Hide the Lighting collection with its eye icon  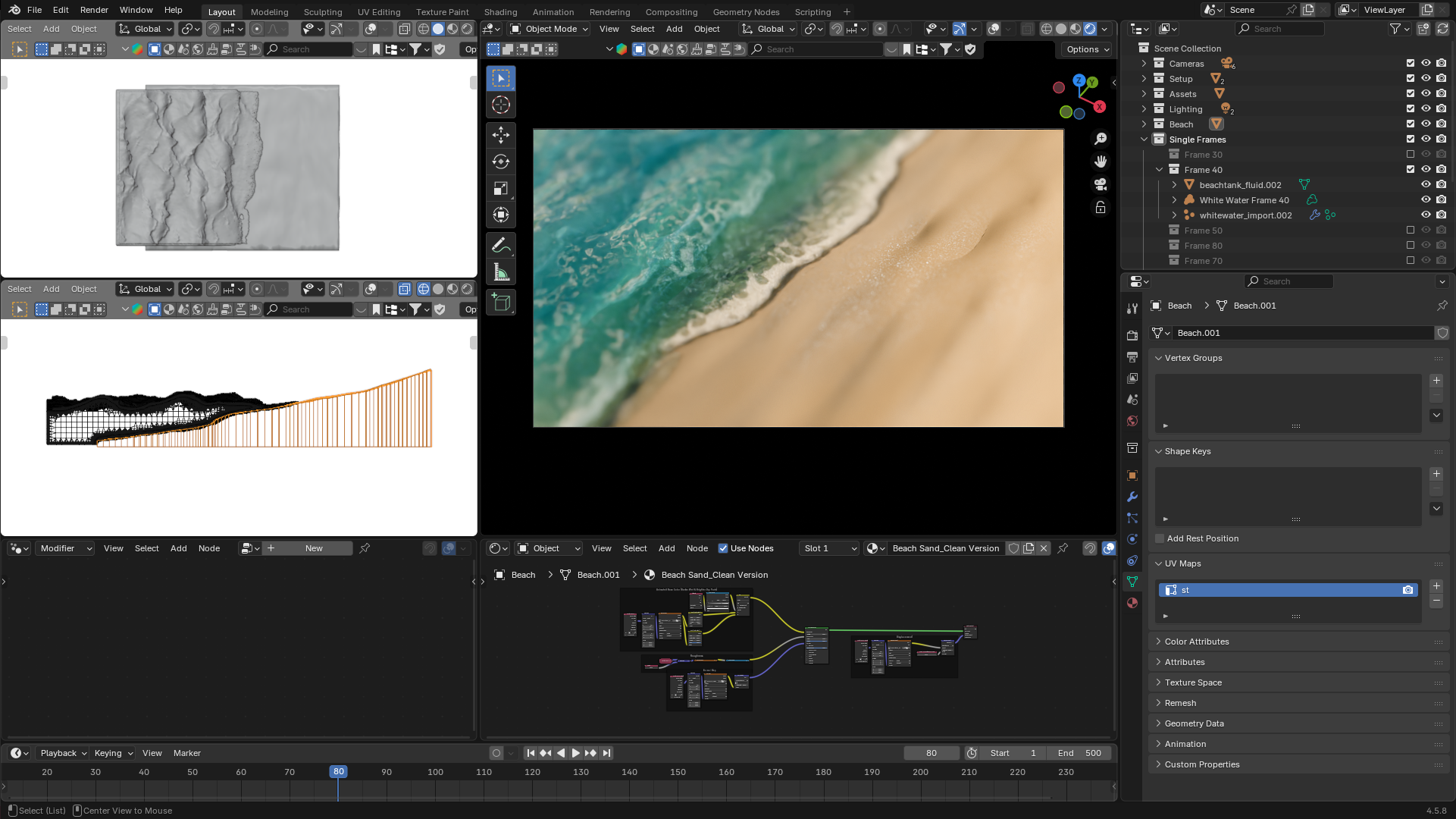tap(1426, 109)
